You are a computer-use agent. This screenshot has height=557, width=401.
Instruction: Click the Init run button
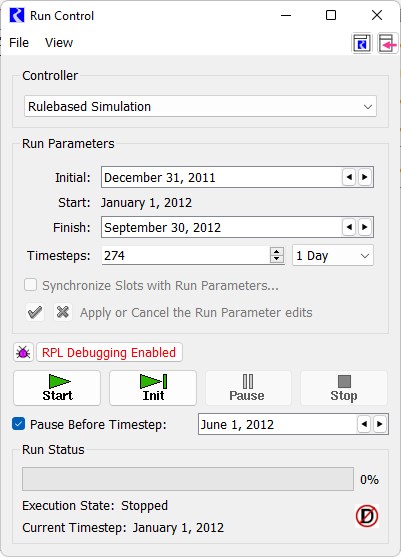coord(153,388)
